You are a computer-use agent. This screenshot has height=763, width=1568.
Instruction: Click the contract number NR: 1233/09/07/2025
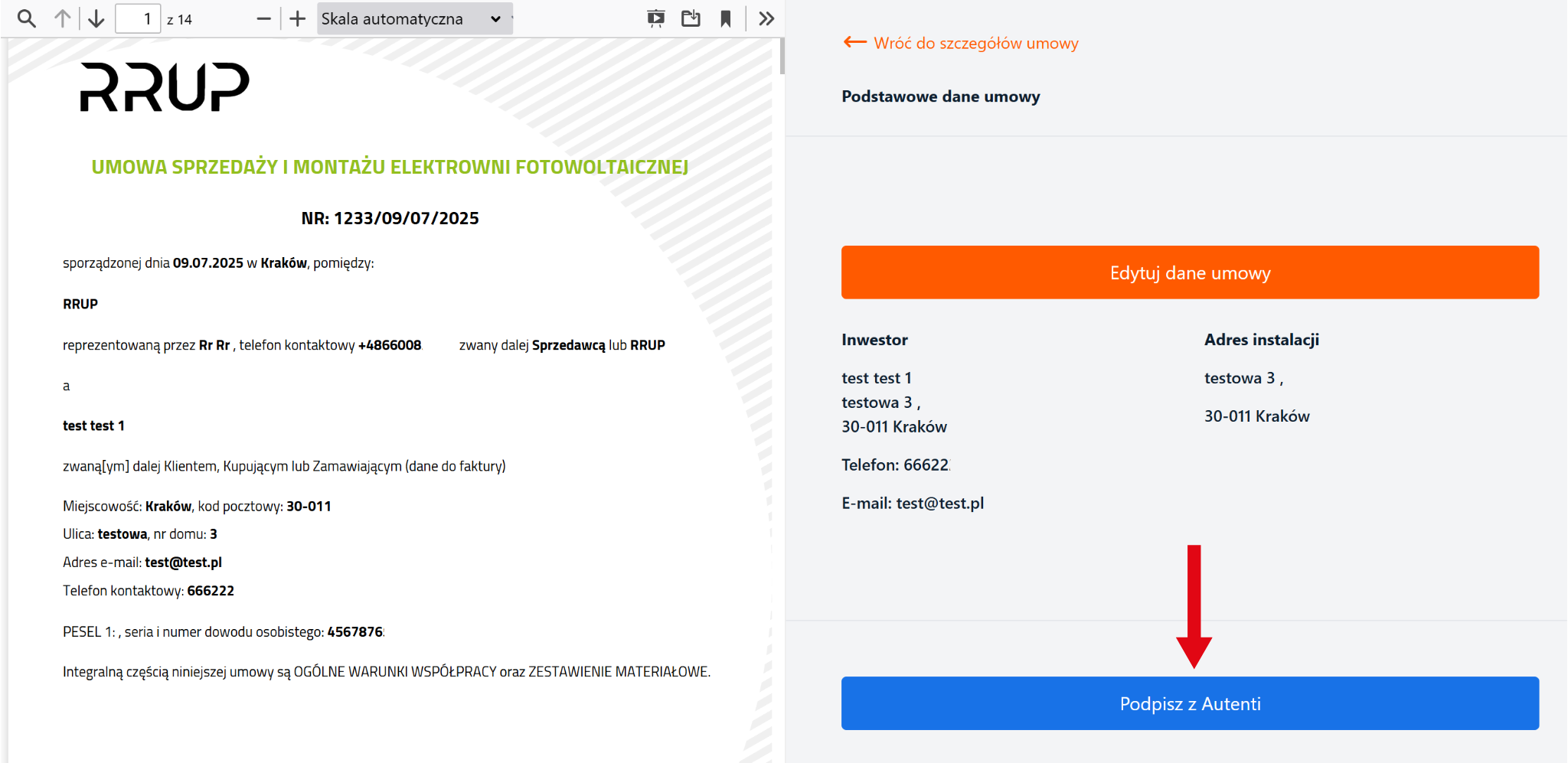click(390, 218)
